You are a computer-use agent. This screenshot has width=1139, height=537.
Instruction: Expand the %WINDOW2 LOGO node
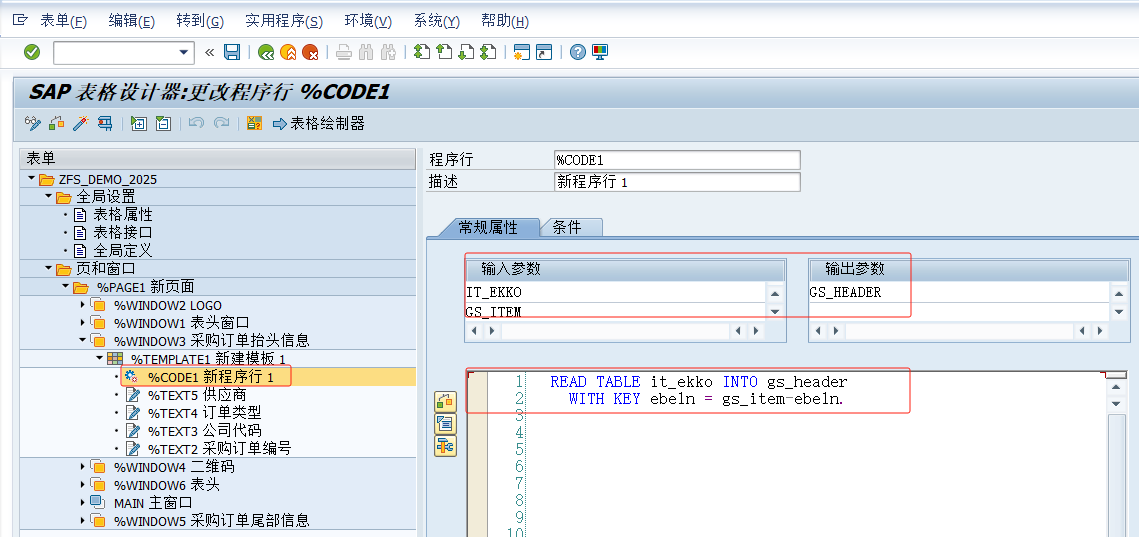tap(82, 305)
